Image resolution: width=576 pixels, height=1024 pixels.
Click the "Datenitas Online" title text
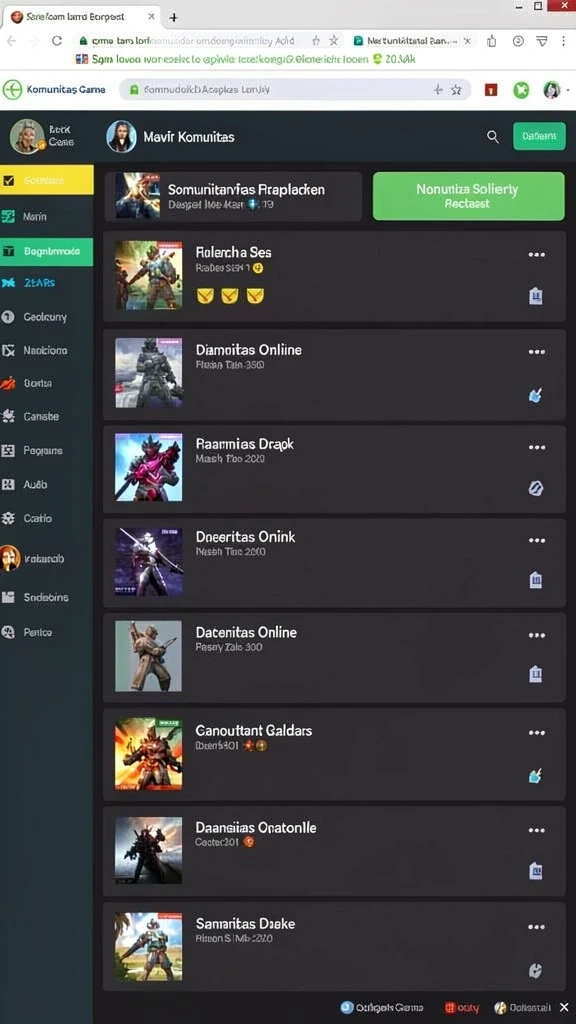click(x=246, y=632)
